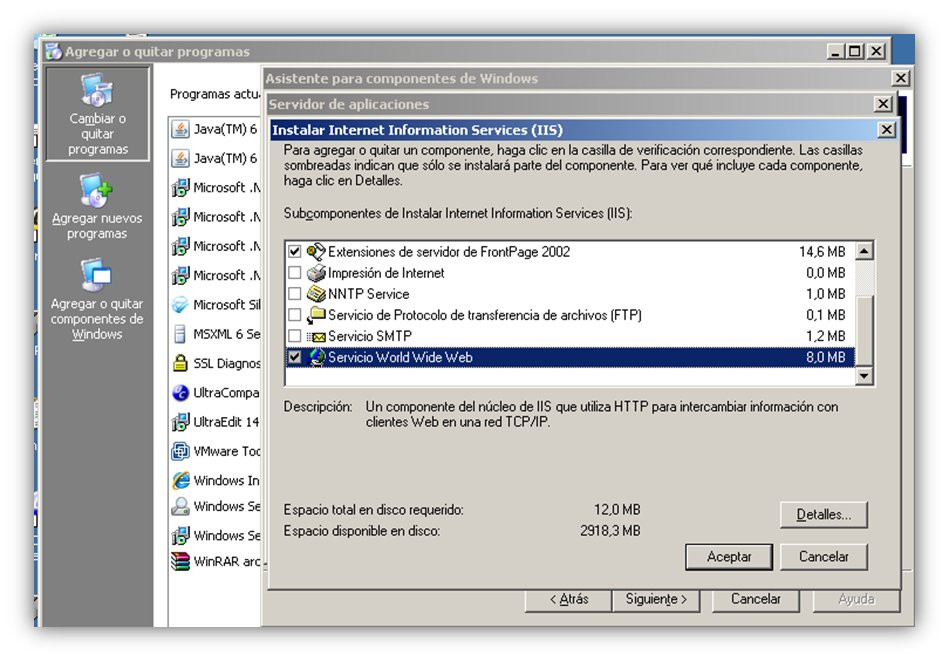The image size is (949, 661).
Task: Minimize the Agregar o quitar programas window
Action: coord(835,51)
